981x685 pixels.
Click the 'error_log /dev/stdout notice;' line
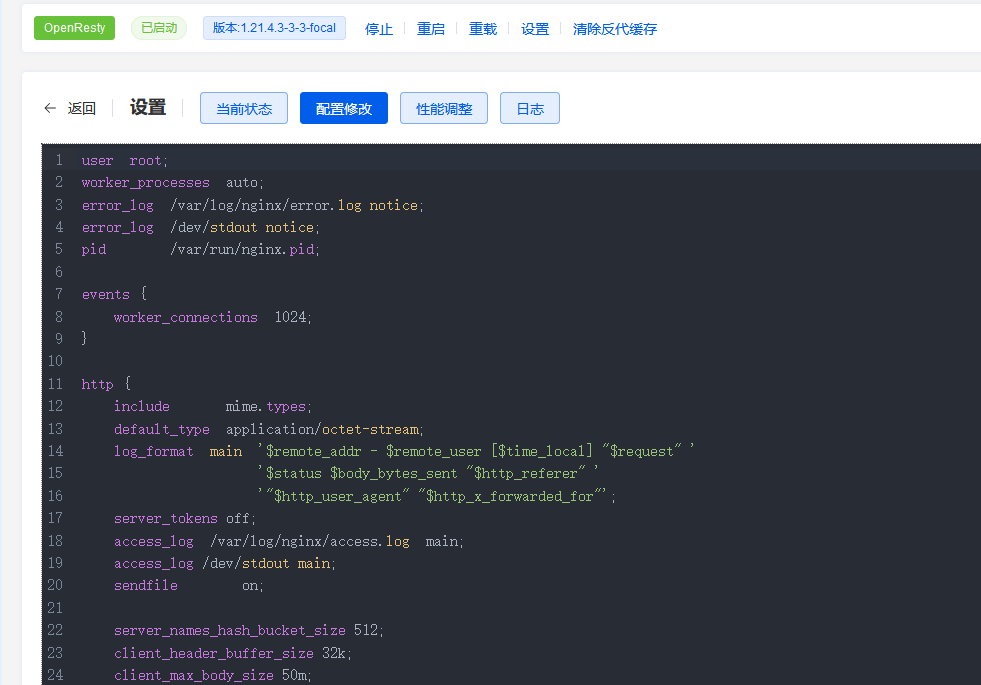[x=200, y=228]
